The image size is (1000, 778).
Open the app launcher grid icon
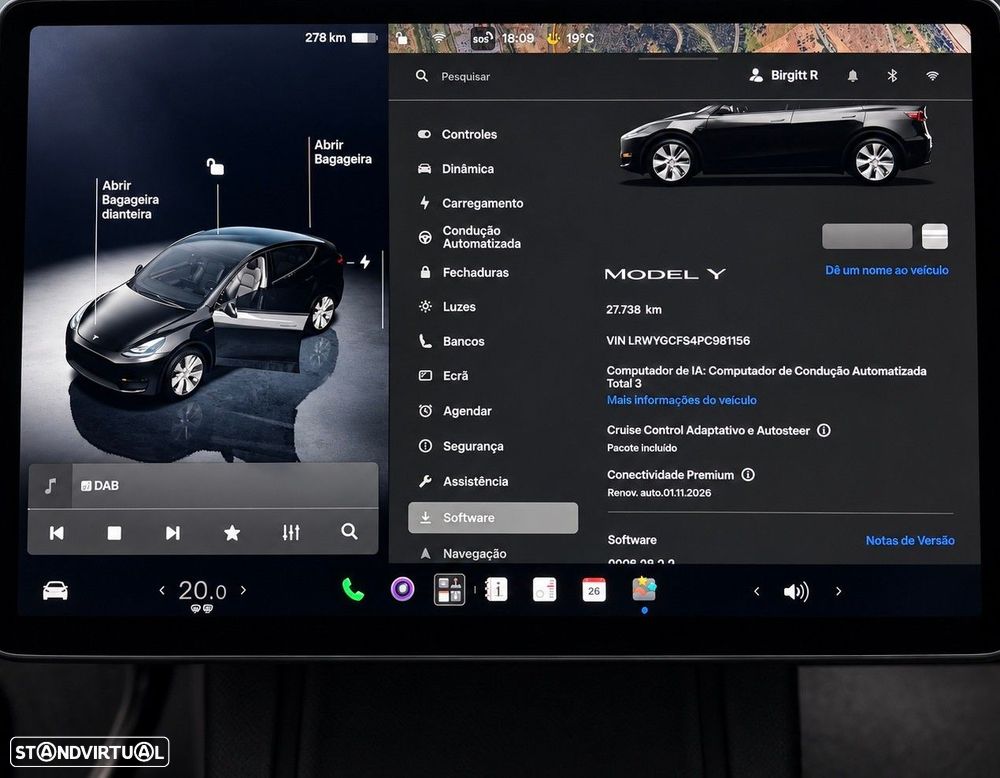point(450,589)
